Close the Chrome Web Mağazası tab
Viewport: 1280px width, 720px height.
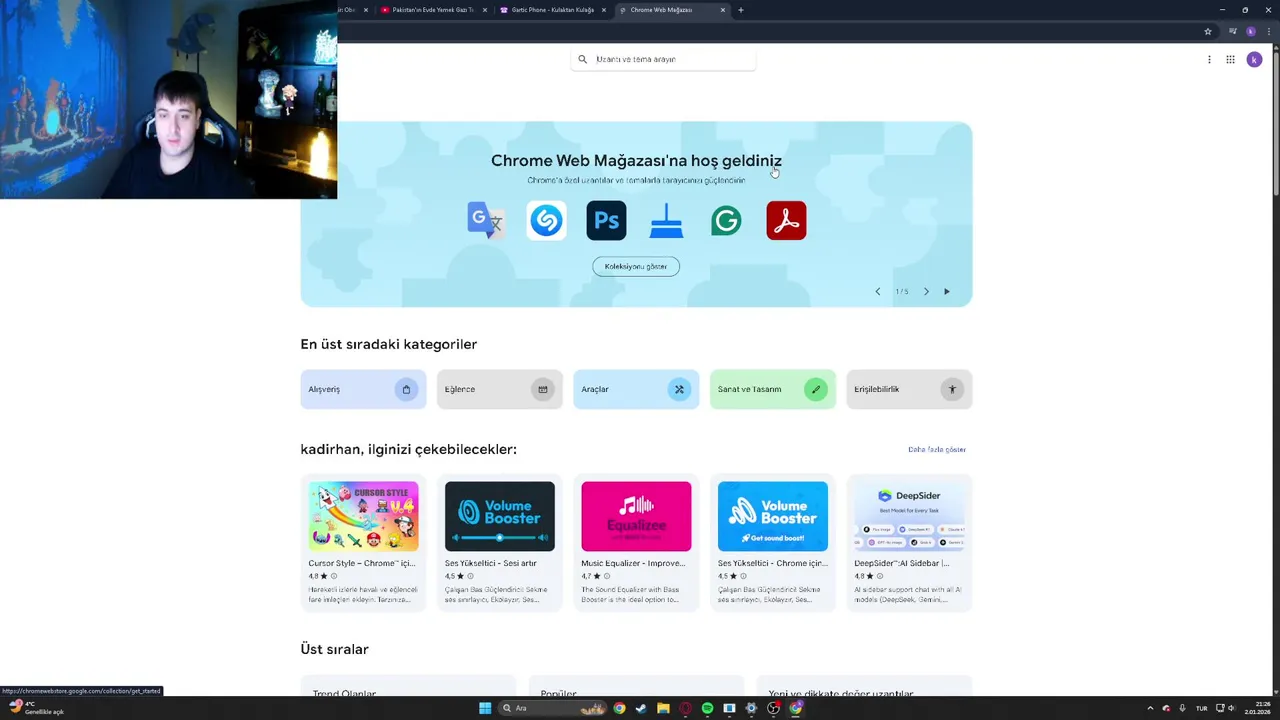(x=722, y=10)
